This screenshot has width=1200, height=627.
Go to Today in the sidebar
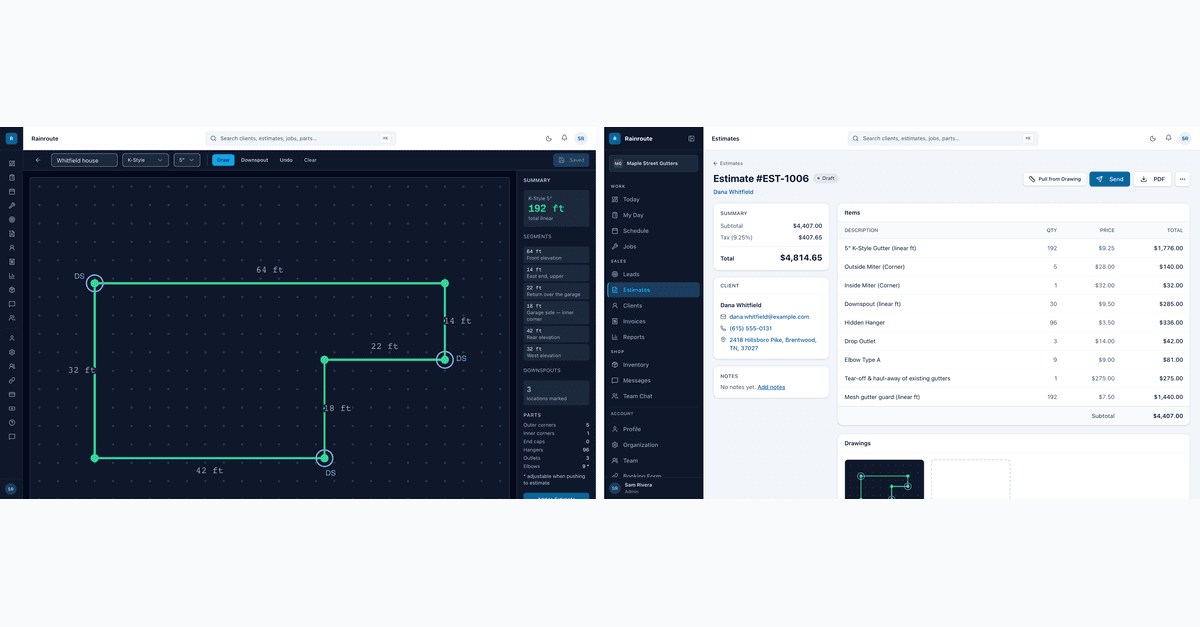click(x=653, y=200)
